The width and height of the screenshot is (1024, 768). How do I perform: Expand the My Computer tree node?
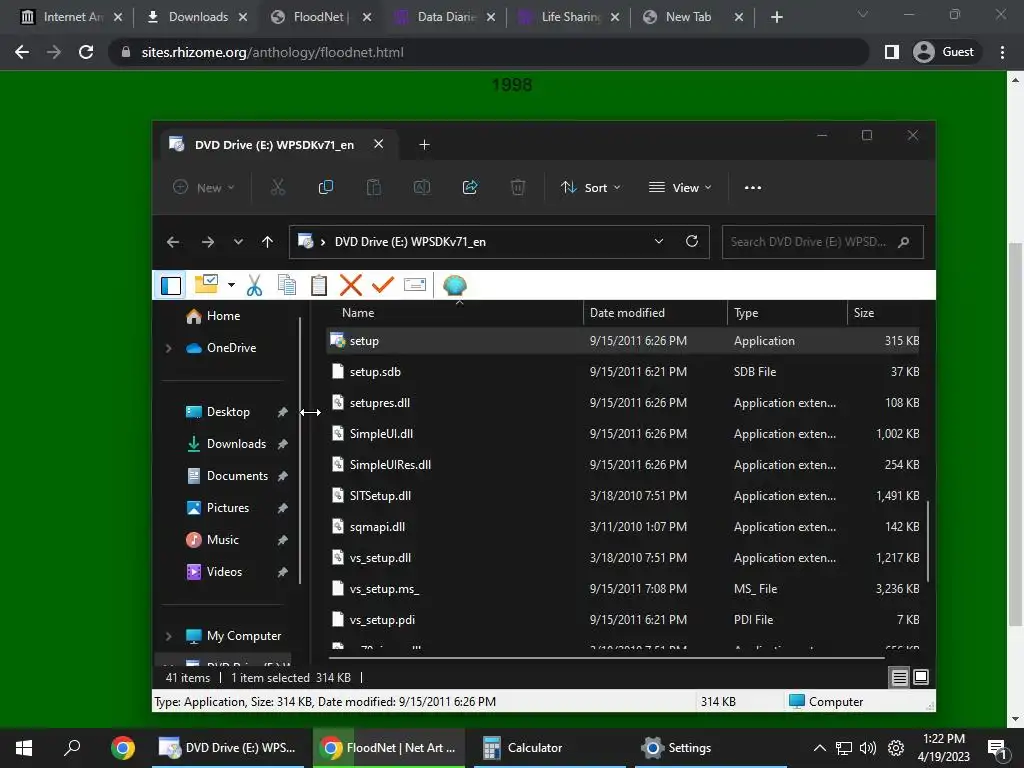[168, 636]
